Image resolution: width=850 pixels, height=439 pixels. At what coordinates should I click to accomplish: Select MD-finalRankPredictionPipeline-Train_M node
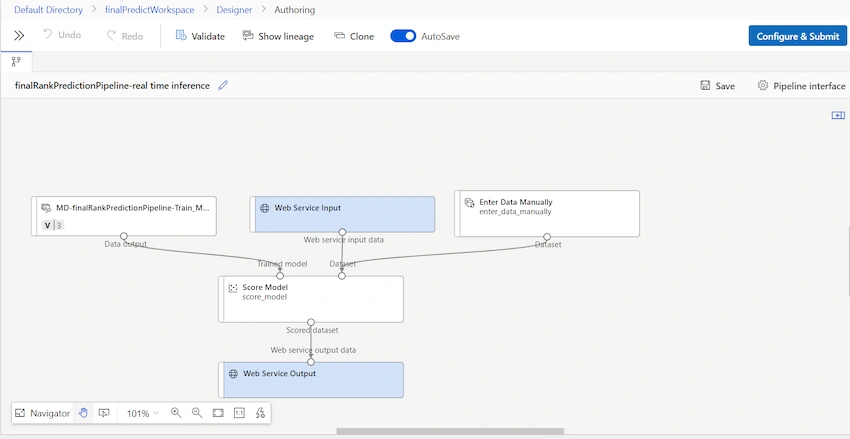pyautogui.click(x=124, y=216)
